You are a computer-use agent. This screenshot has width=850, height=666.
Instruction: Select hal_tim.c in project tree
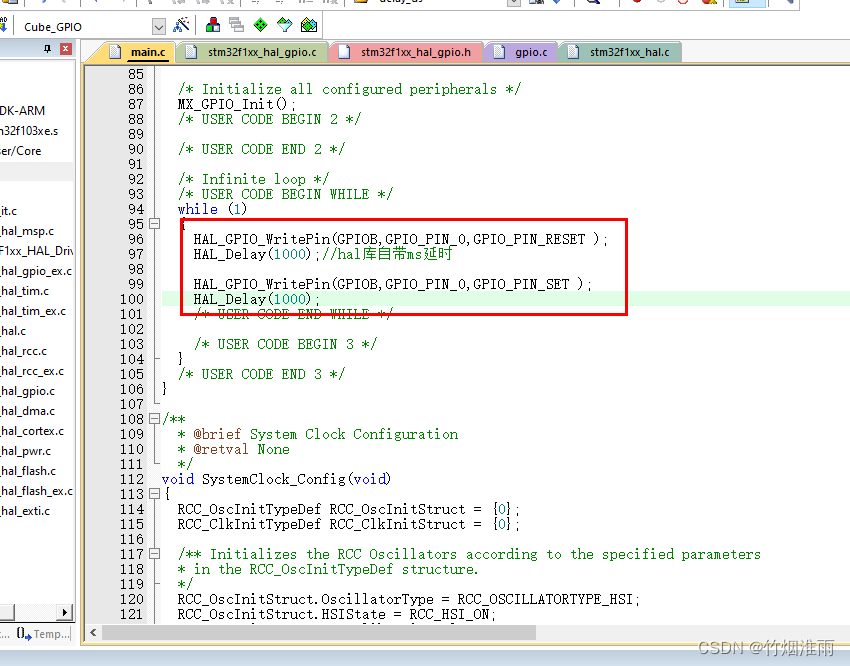[x=25, y=291]
